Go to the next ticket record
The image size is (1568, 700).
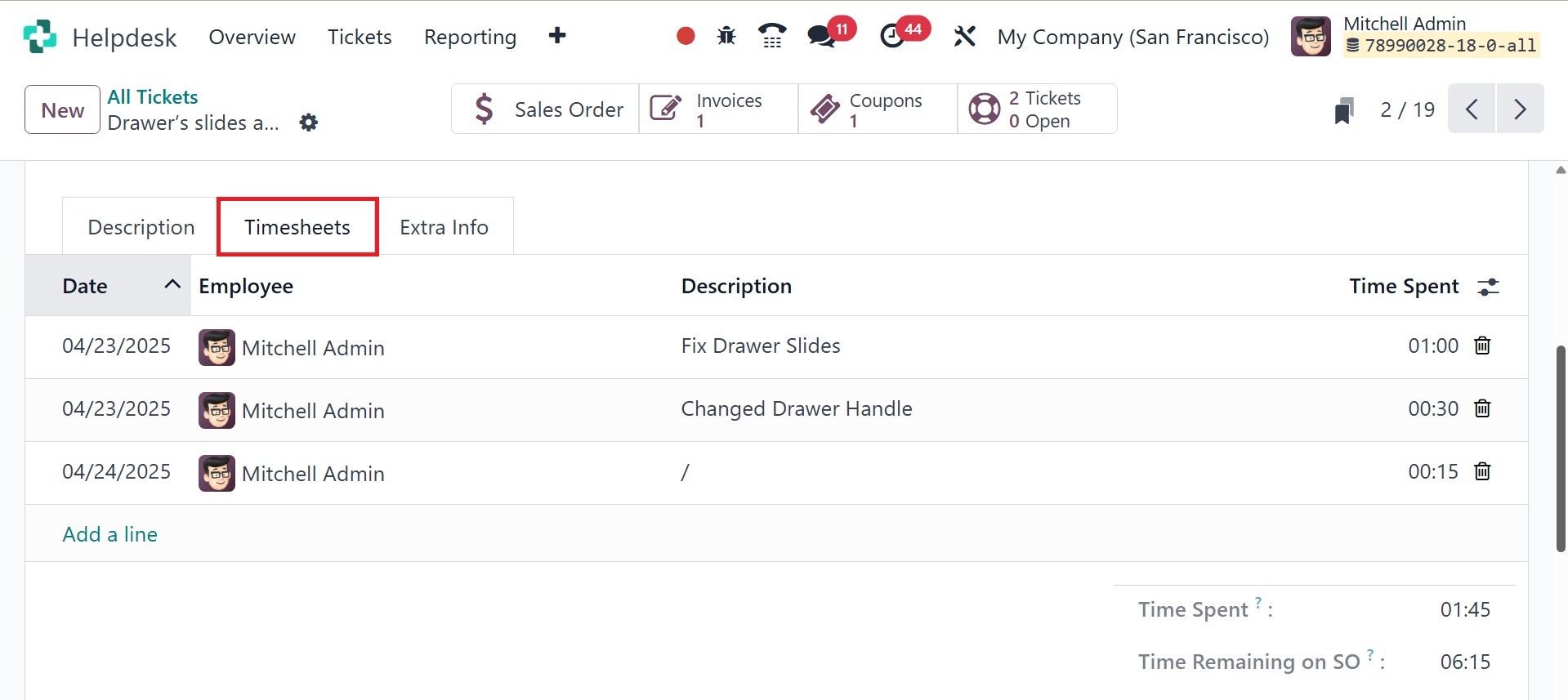point(1520,109)
